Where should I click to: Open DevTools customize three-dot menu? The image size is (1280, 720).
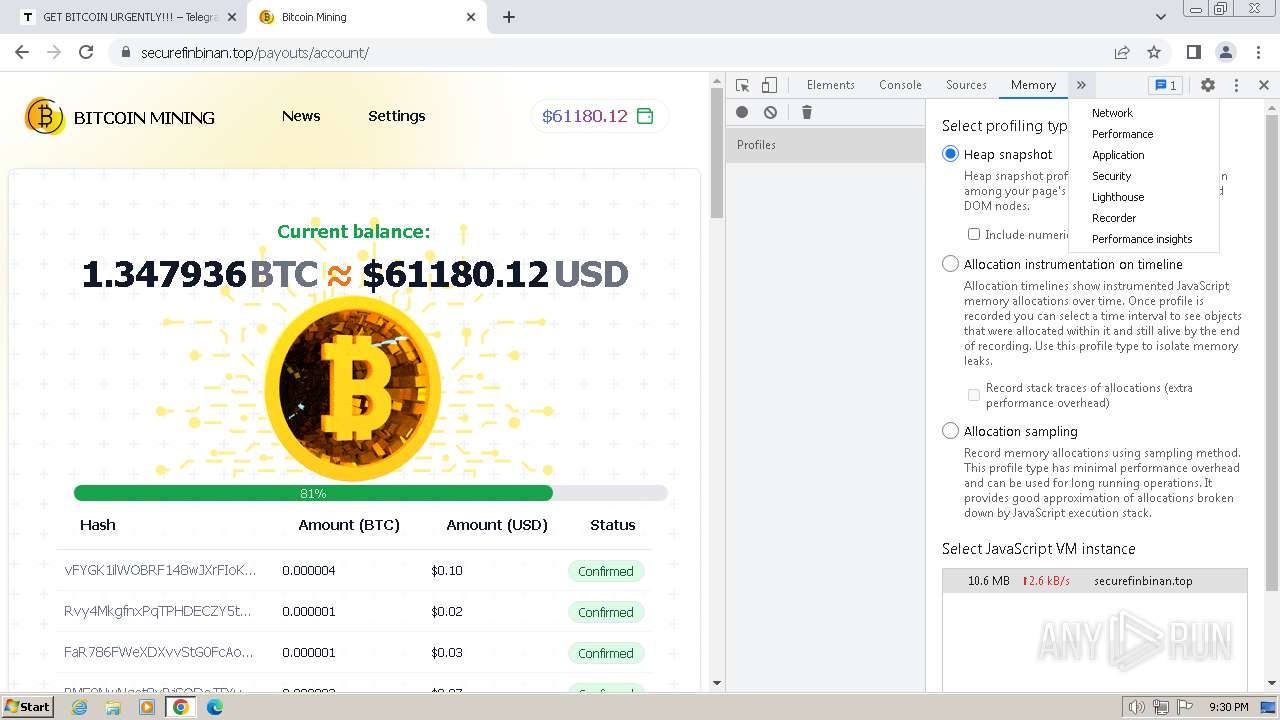[x=1236, y=85]
